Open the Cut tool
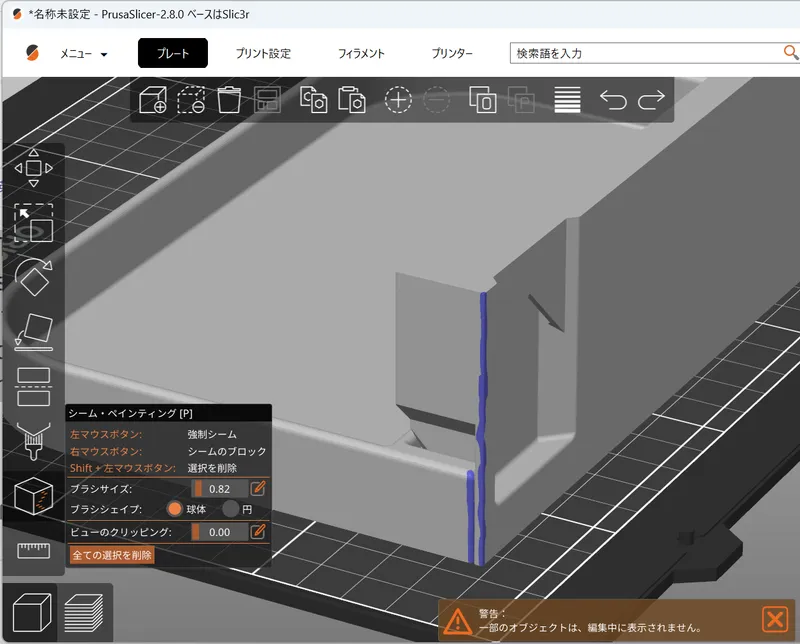The height and width of the screenshot is (644, 800). click(x=33, y=386)
